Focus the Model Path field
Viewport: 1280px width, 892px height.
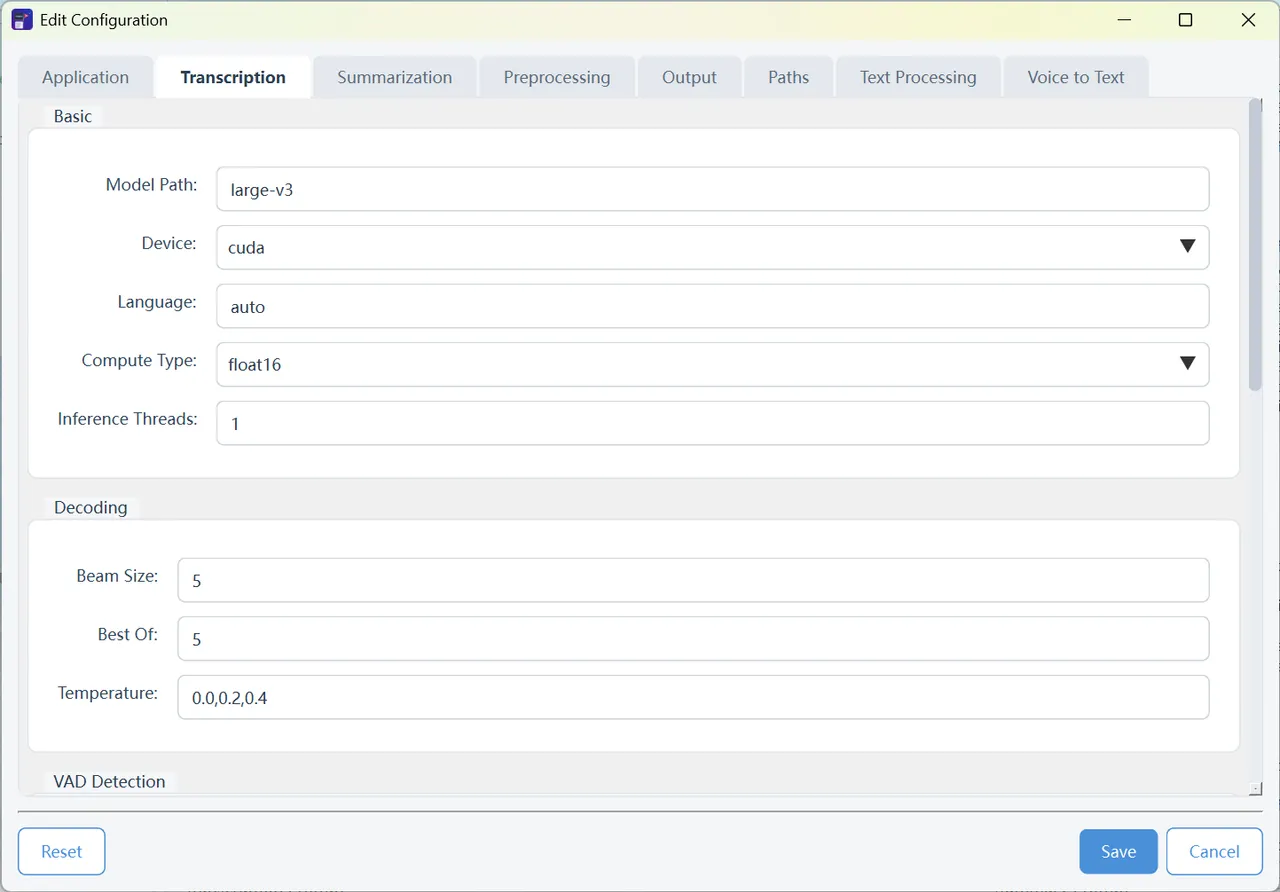pyautogui.click(x=713, y=189)
